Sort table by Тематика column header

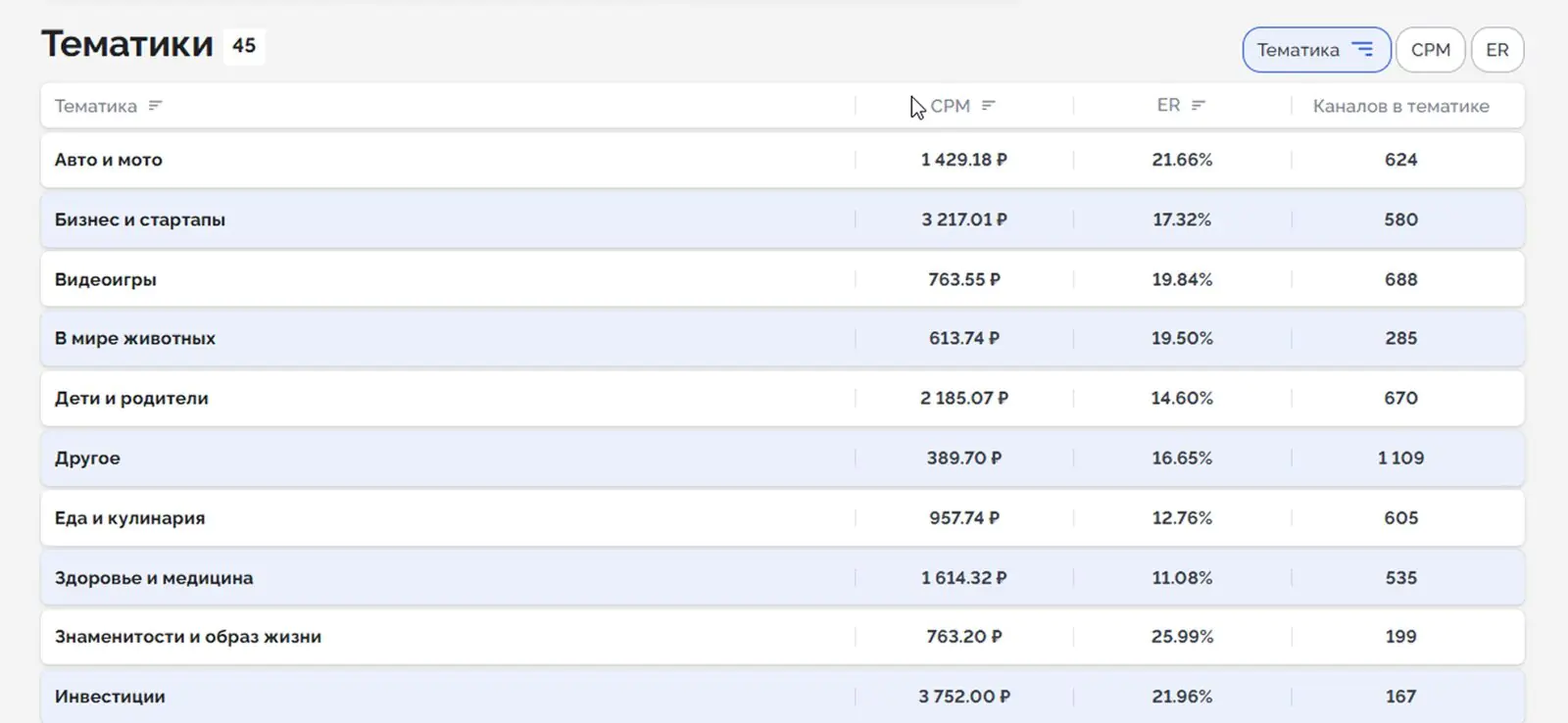96,106
